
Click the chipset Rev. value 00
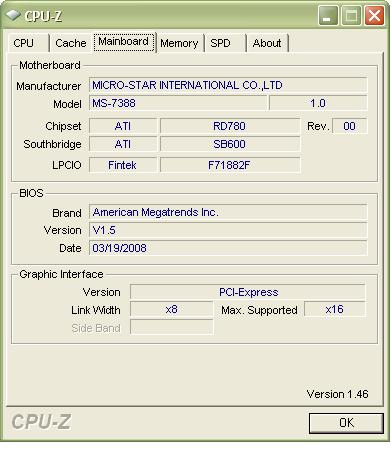pyautogui.click(x=349, y=126)
